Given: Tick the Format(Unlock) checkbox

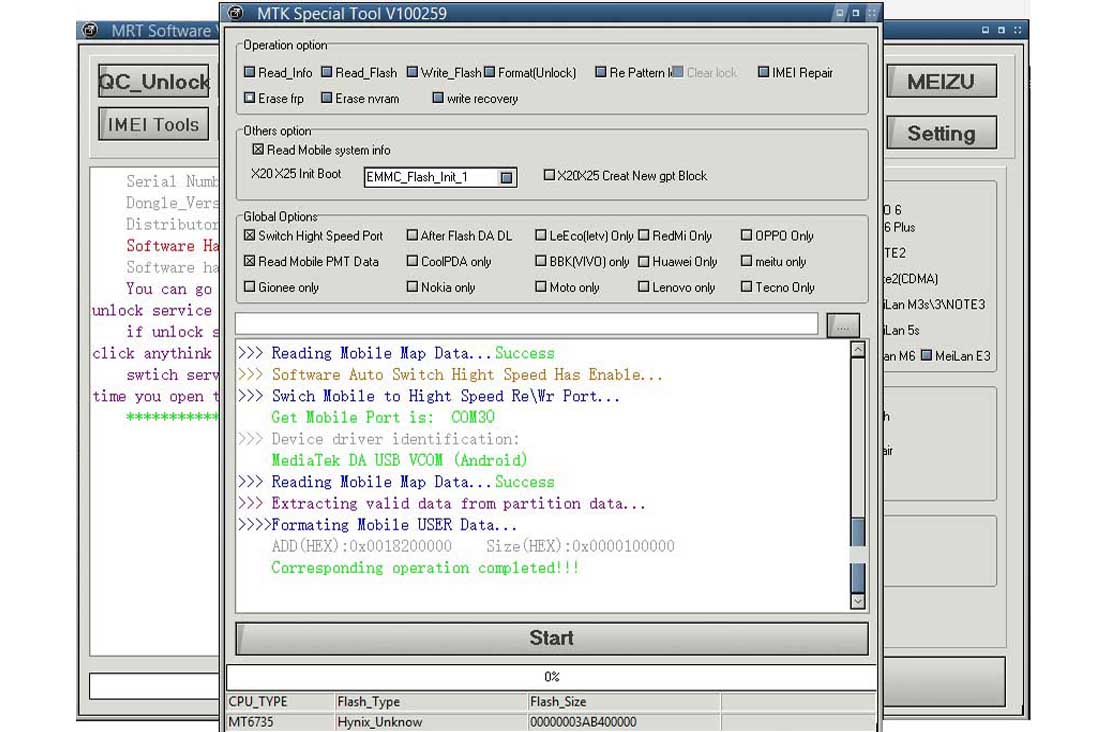Looking at the screenshot, I should (x=489, y=72).
